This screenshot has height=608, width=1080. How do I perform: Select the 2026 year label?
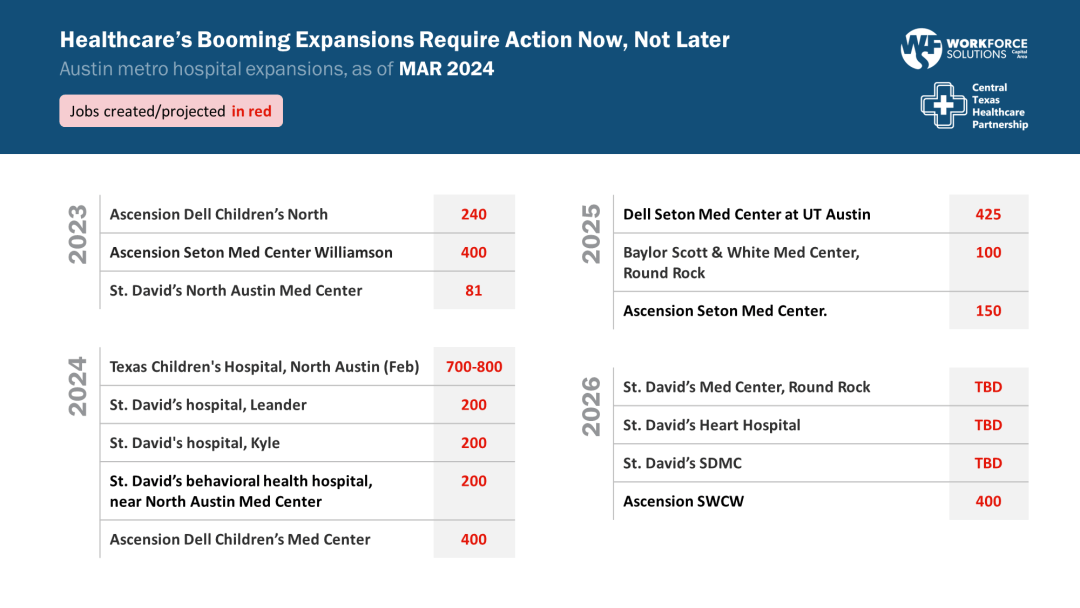click(x=591, y=406)
